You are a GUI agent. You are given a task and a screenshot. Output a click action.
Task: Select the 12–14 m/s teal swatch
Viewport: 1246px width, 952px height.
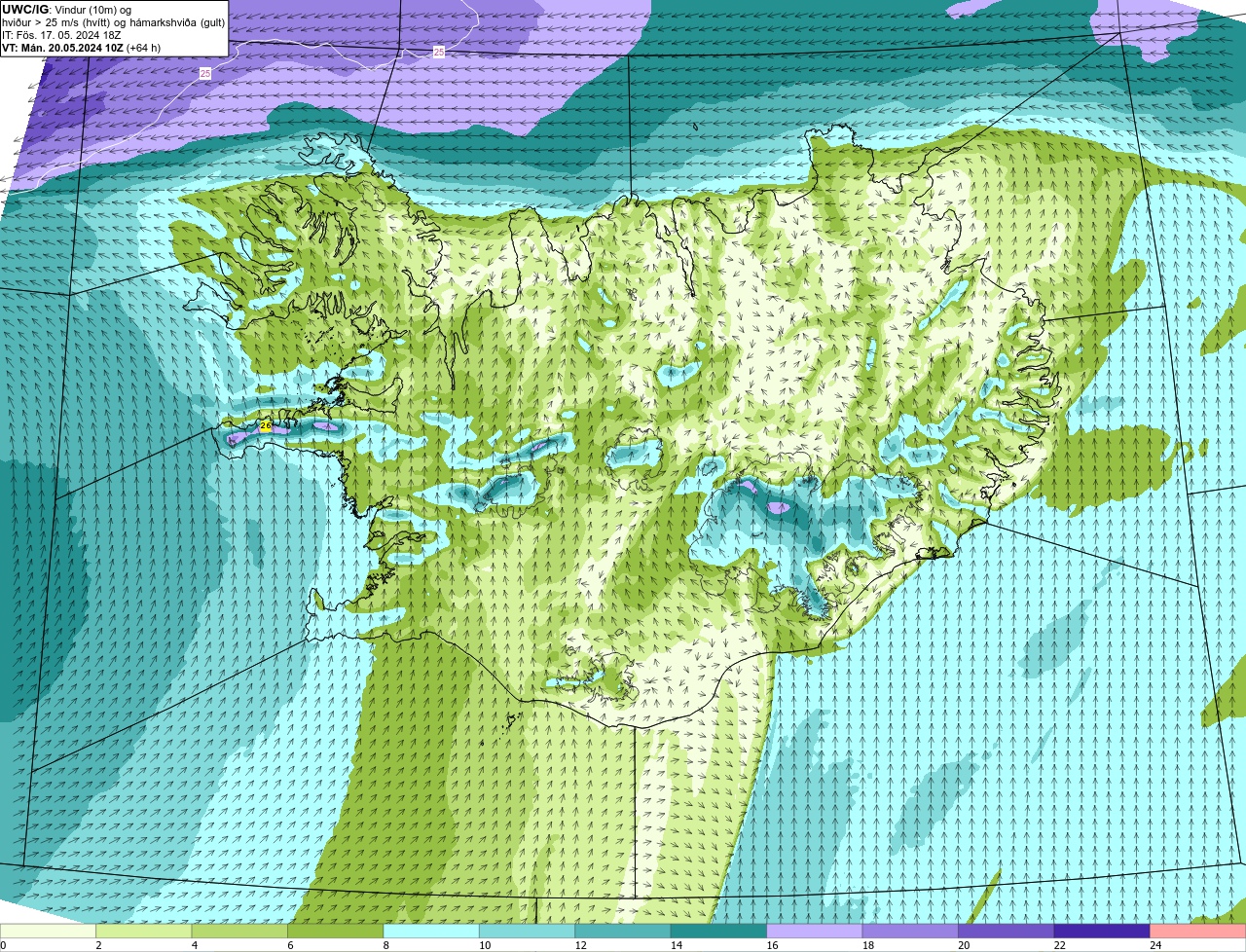(623, 932)
